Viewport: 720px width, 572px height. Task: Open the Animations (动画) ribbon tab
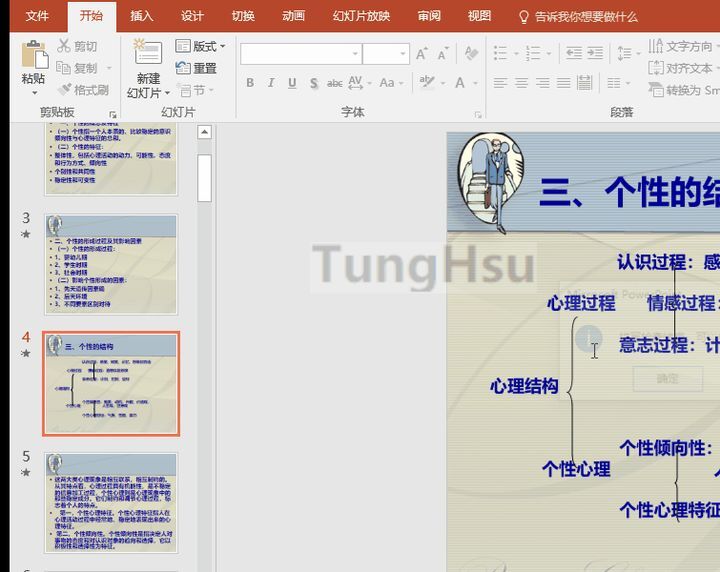pyautogui.click(x=293, y=16)
